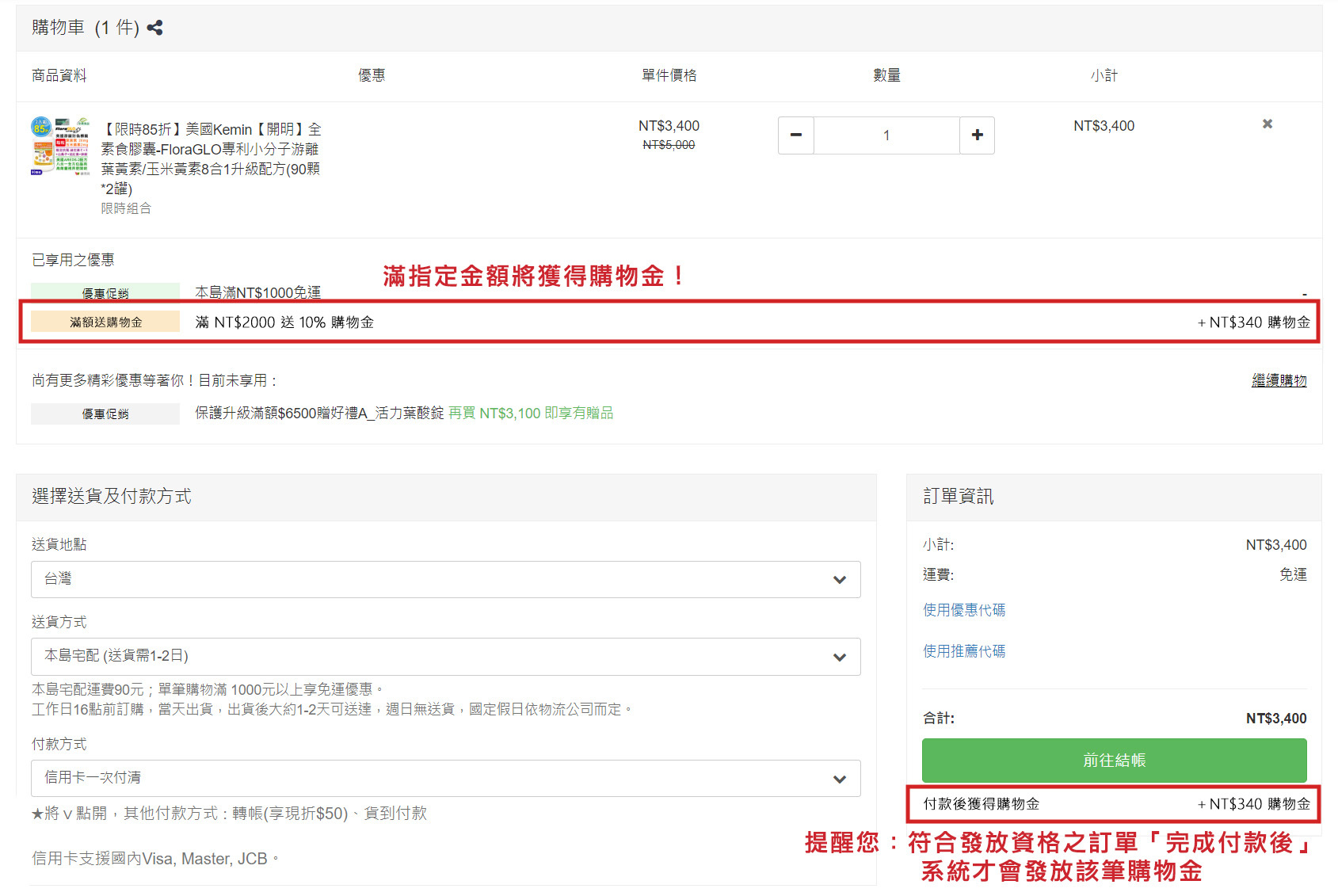Click the quantity input field
The image size is (1338, 896).
point(886,135)
